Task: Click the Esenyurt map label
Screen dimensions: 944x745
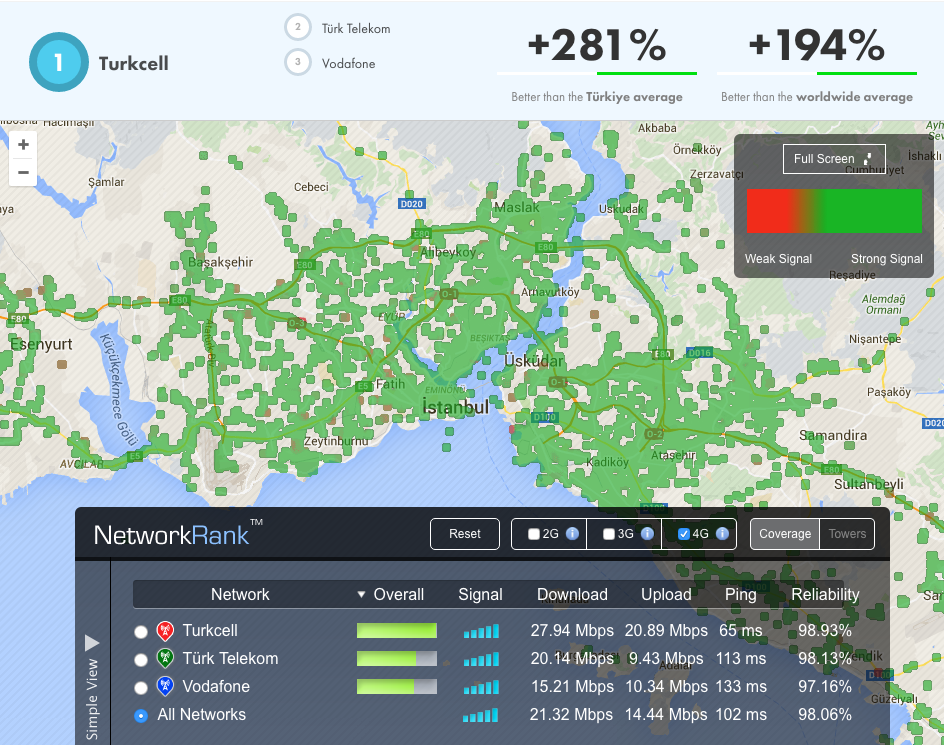Action: coord(41,344)
